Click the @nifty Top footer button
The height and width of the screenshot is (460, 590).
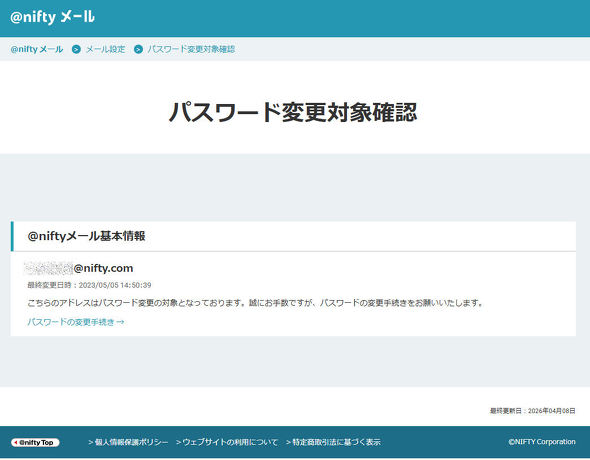[35, 442]
